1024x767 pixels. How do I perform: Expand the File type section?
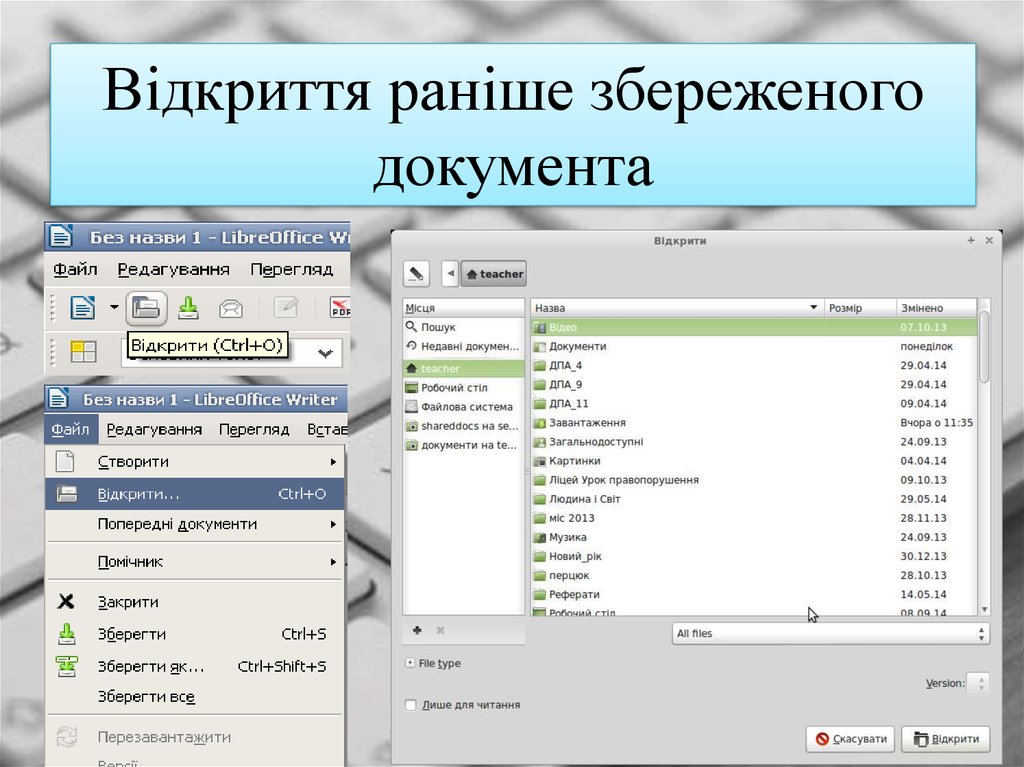pyautogui.click(x=432, y=663)
